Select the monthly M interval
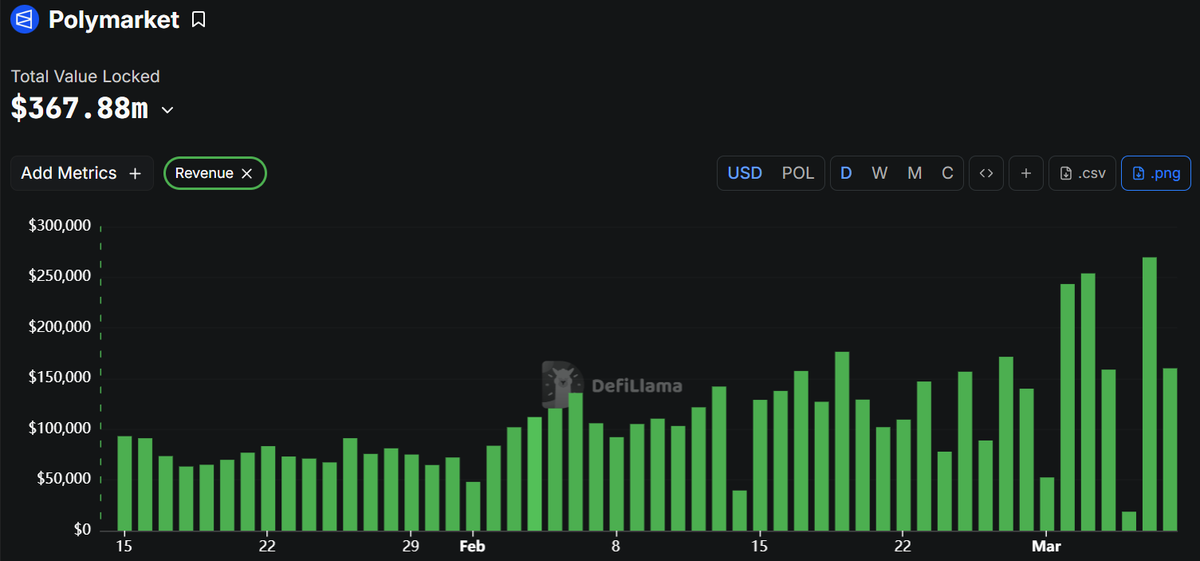Screen dimensions: 1200x561 (x=914, y=173)
